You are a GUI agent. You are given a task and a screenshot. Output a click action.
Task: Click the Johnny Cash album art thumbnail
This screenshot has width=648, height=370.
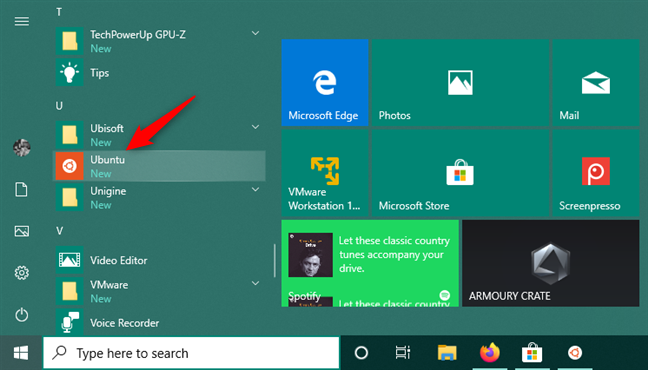[x=310, y=255]
